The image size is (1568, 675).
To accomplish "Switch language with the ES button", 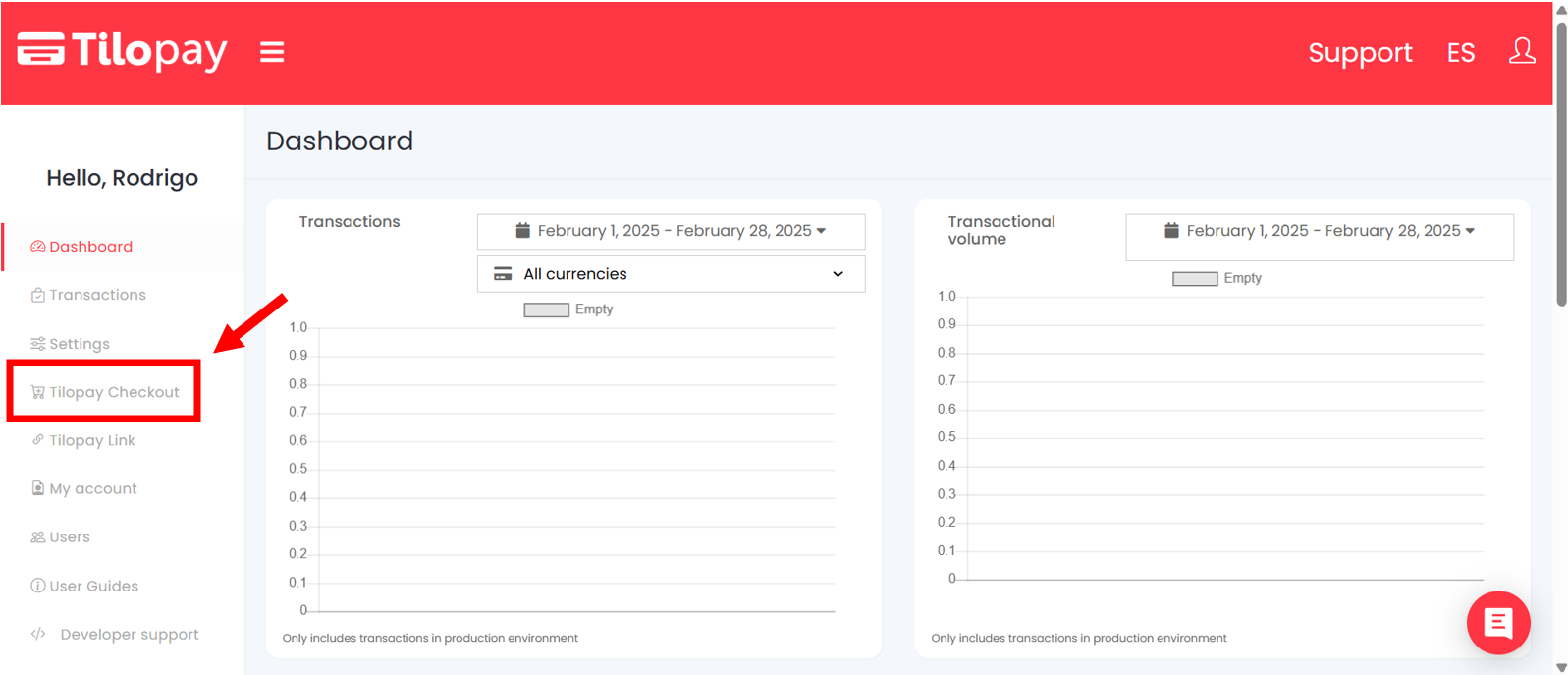I will tap(1460, 52).
